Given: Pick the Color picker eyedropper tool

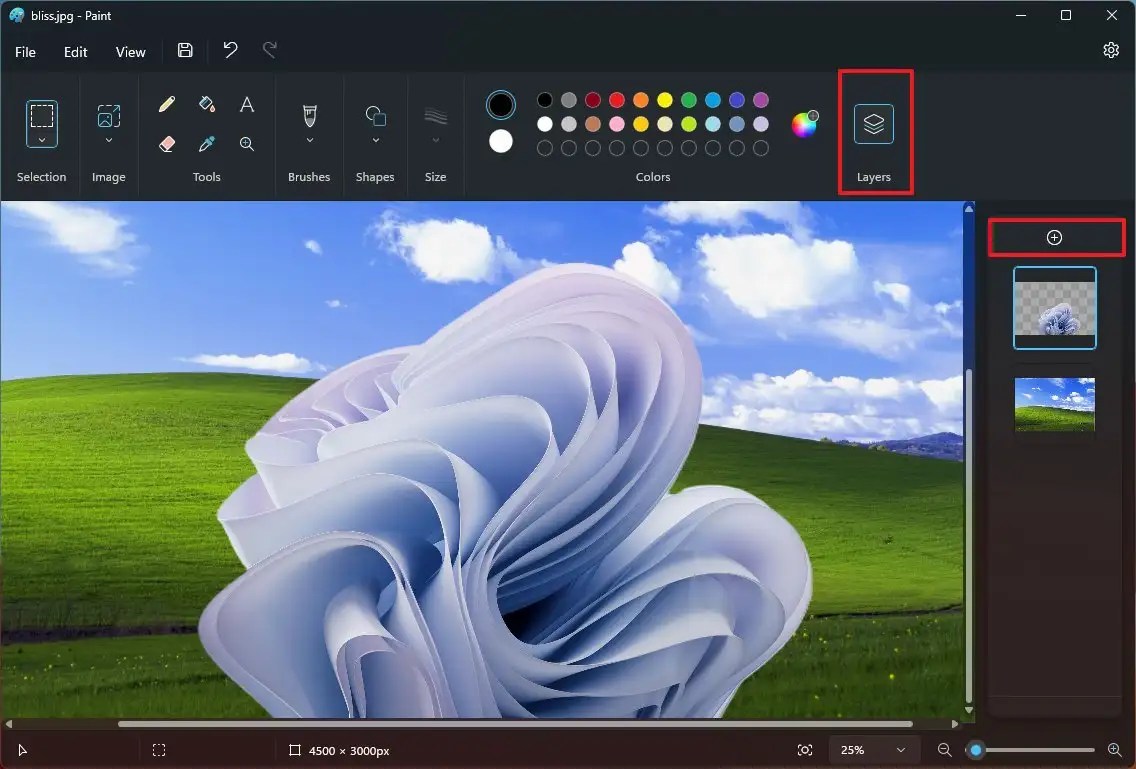Looking at the screenshot, I should tap(207, 144).
